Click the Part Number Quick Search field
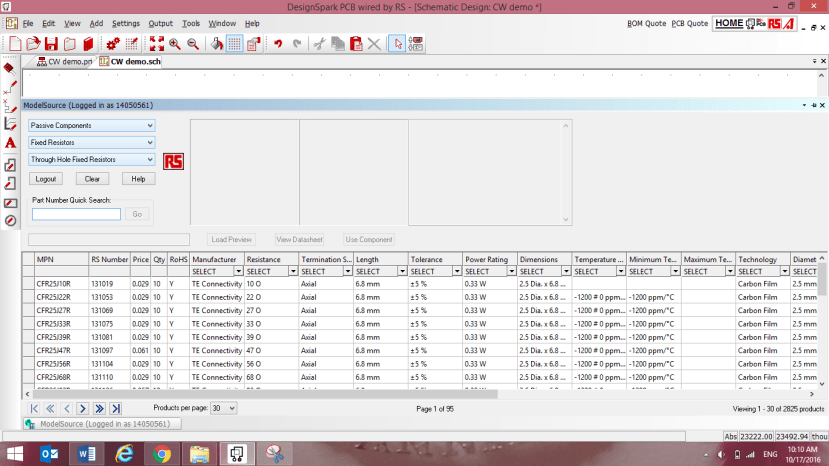The height and width of the screenshot is (466, 829). (76, 214)
